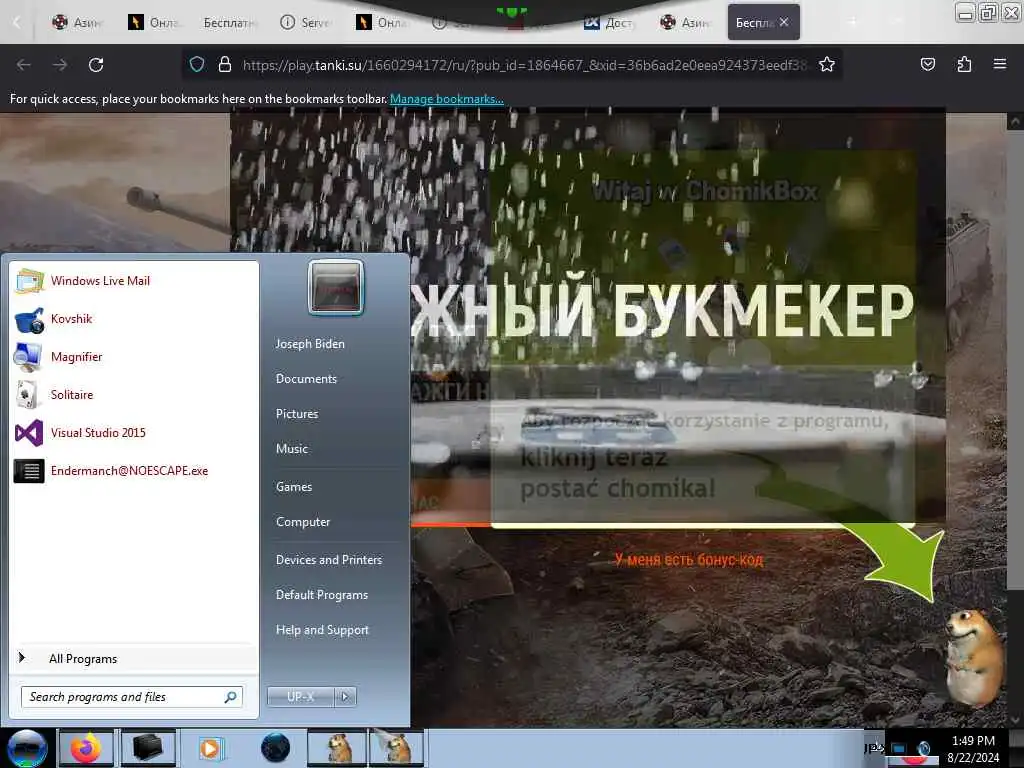
Task: Switch to the first Онлайн tab
Action: pyautogui.click(x=154, y=23)
